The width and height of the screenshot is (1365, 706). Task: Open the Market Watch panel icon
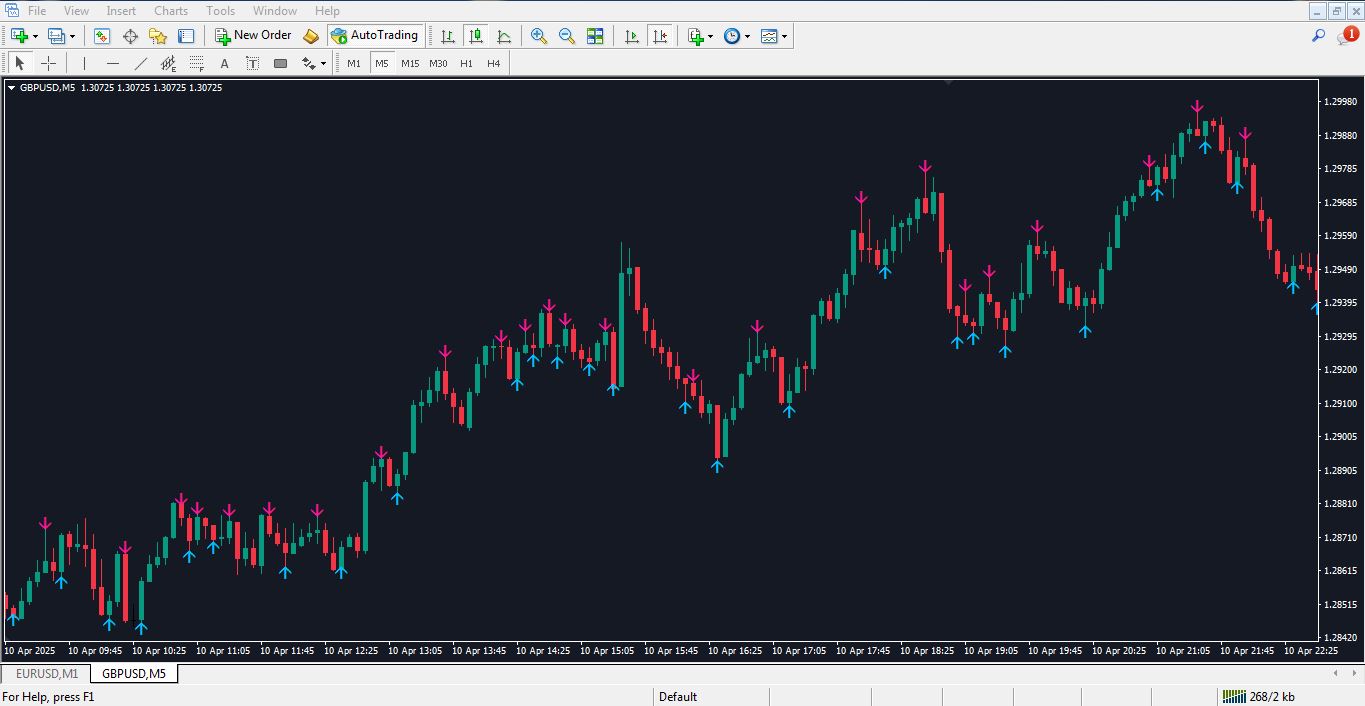pos(102,36)
